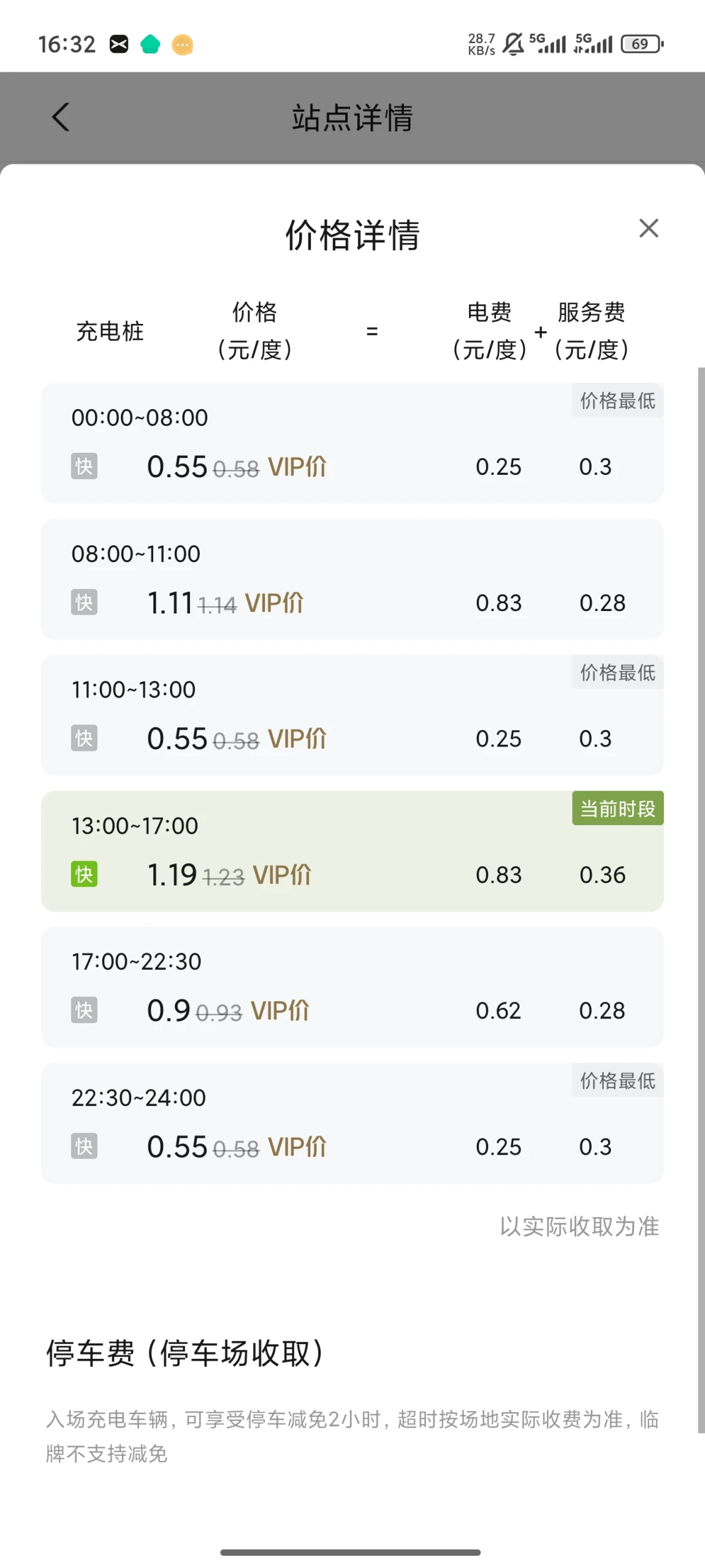The image size is (705, 1568).
Task: Tap VIP价 label in 08:00~11:00 row
Action: [x=274, y=603]
